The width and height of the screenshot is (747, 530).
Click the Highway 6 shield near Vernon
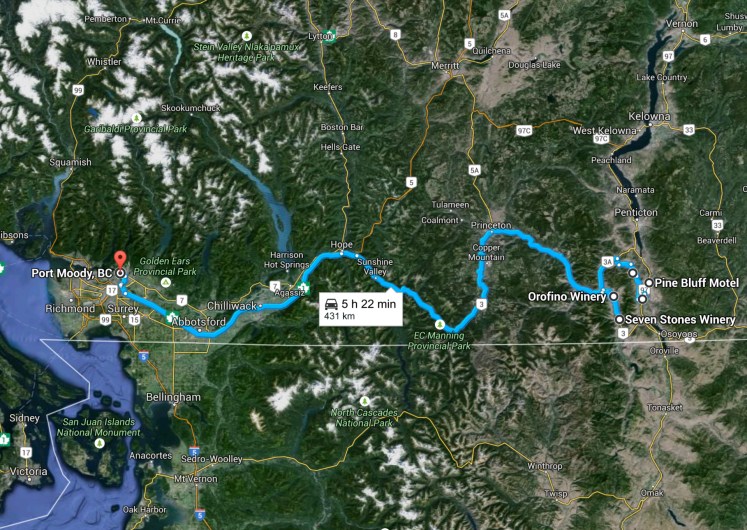click(705, 40)
